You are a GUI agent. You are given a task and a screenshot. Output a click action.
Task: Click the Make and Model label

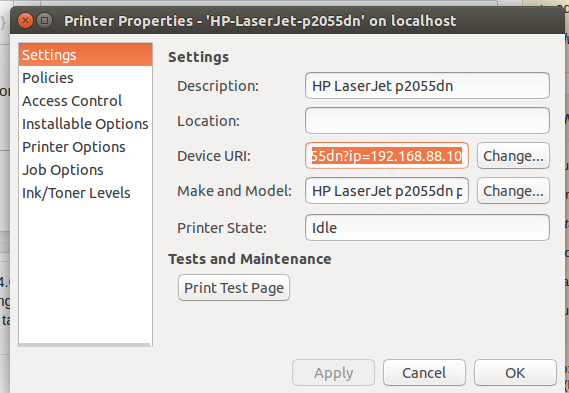234,191
